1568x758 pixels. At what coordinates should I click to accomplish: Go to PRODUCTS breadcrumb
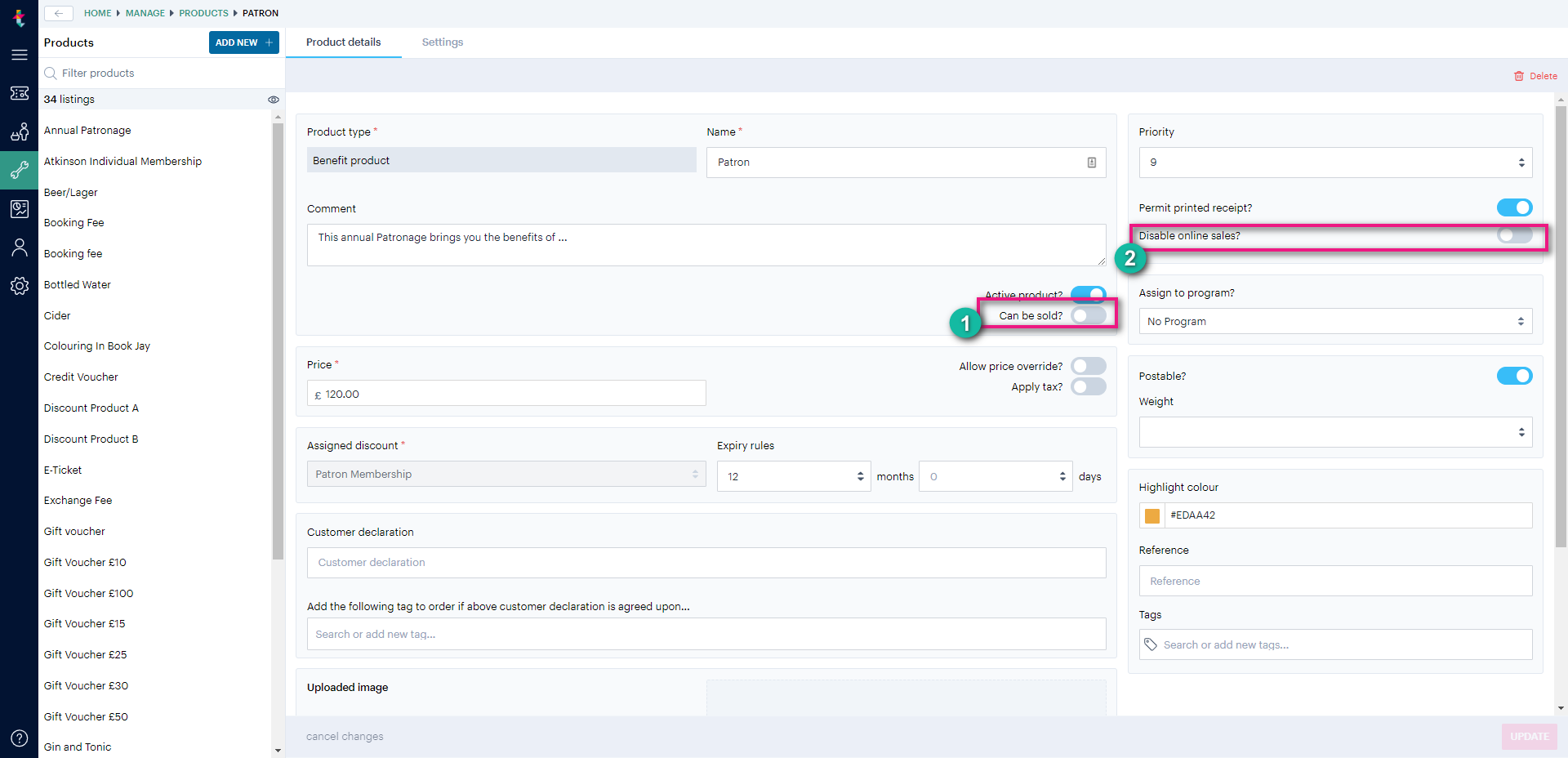click(x=203, y=13)
